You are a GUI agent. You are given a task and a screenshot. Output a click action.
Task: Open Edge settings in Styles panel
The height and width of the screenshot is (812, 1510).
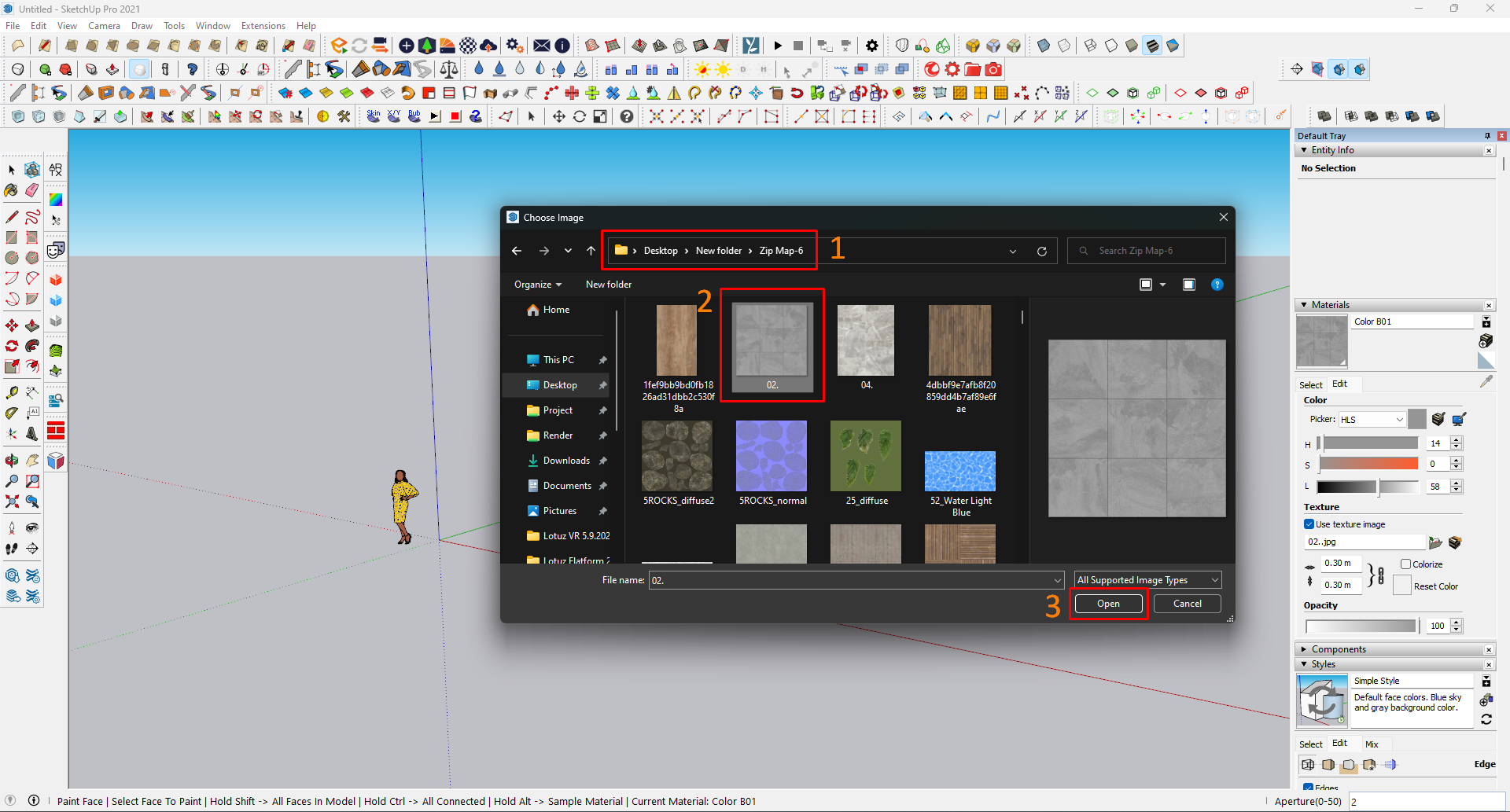point(1308,764)
